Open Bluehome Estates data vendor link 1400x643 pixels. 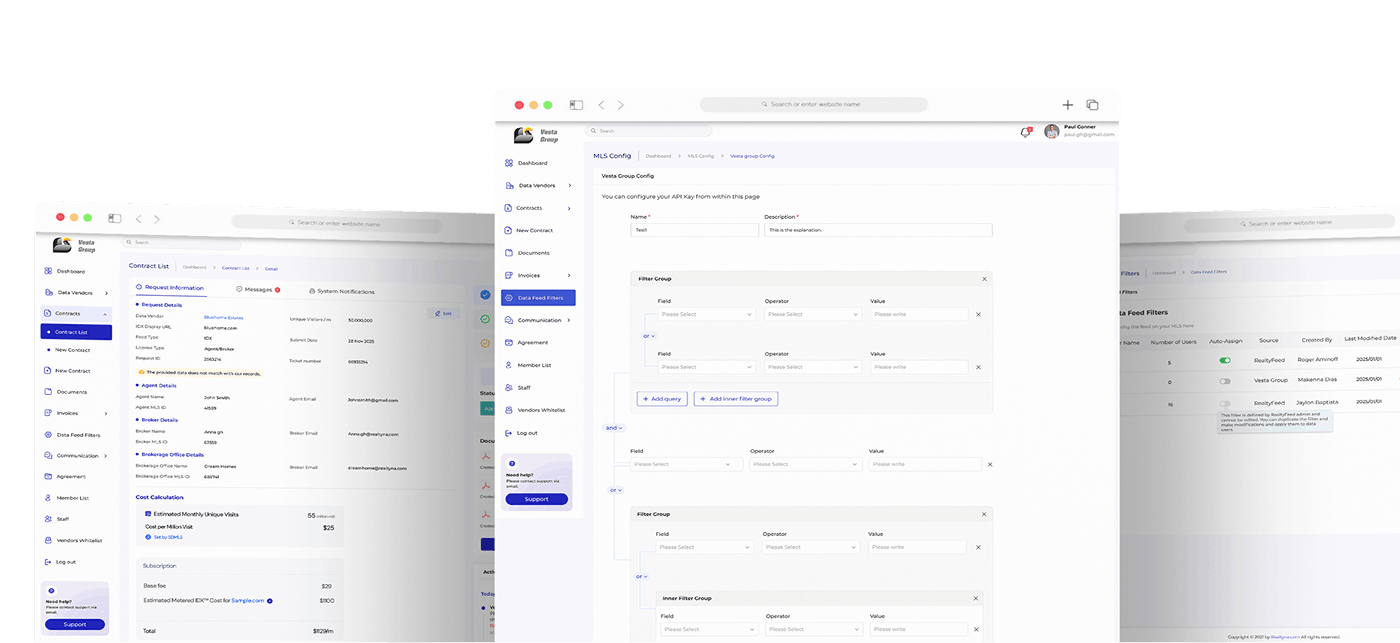tap(223, 317)
